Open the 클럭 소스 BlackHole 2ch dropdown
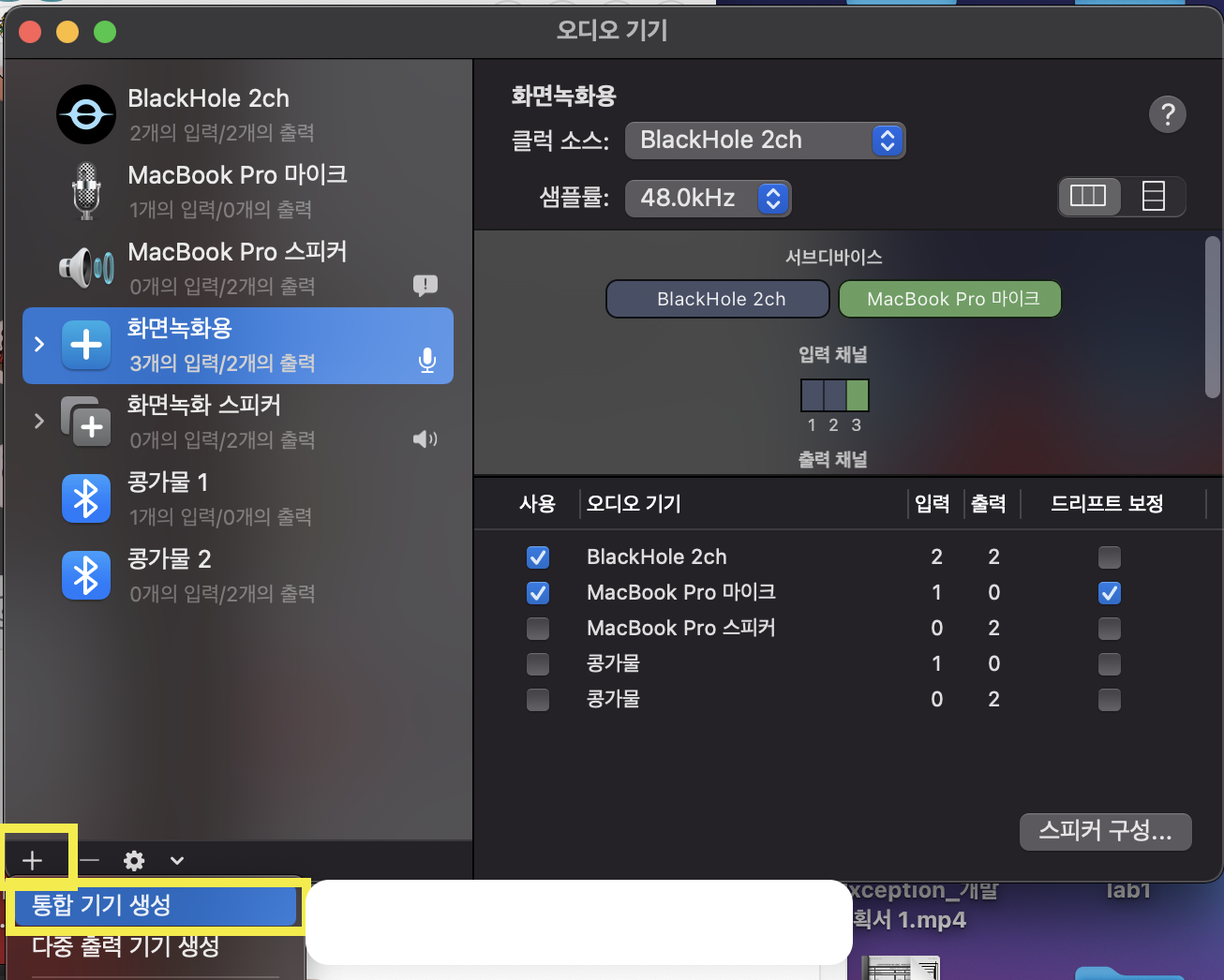This screenshot has width=1224, height=980. point(765,141)
